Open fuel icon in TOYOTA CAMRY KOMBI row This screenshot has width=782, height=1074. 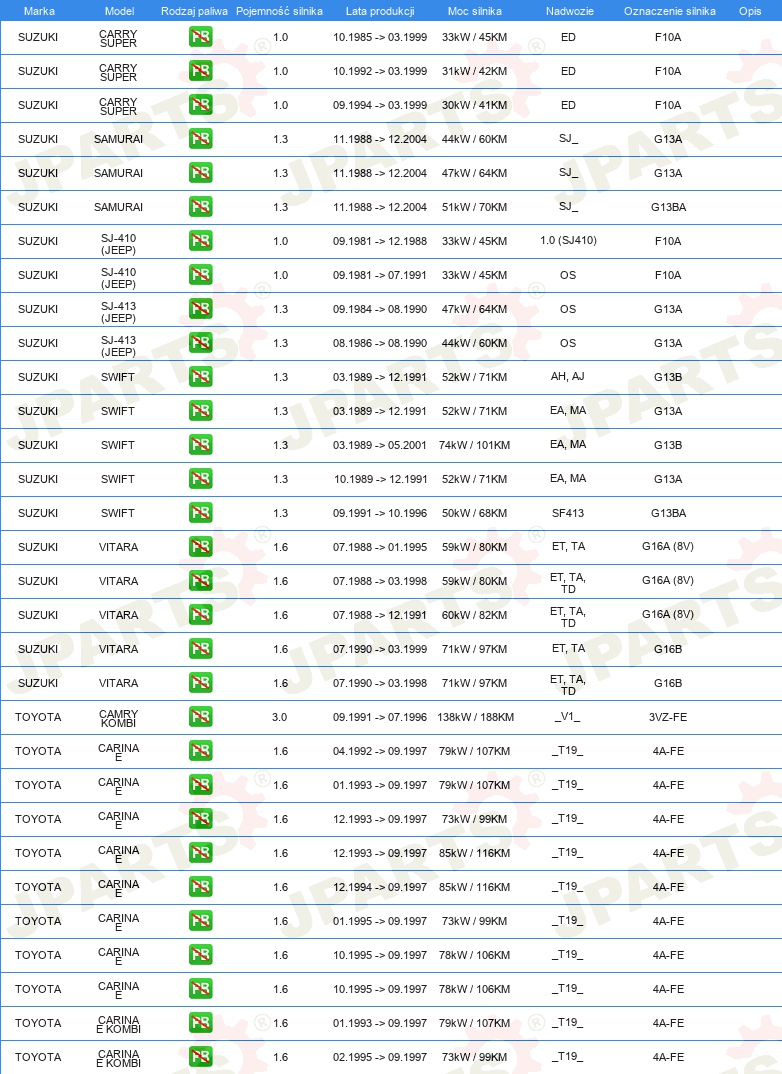(x=201, y=717)
